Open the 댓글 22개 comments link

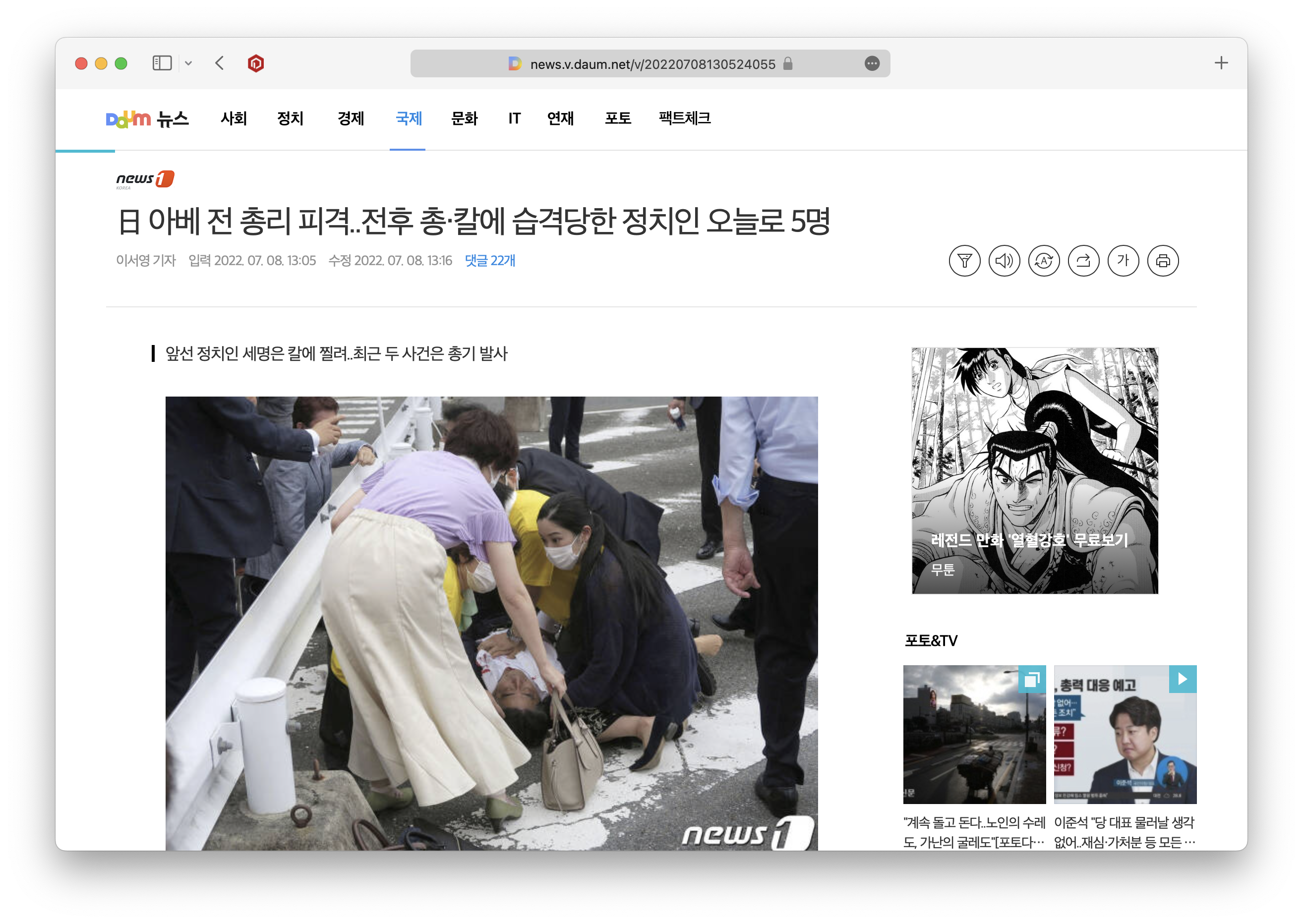(x=489, y=261)
